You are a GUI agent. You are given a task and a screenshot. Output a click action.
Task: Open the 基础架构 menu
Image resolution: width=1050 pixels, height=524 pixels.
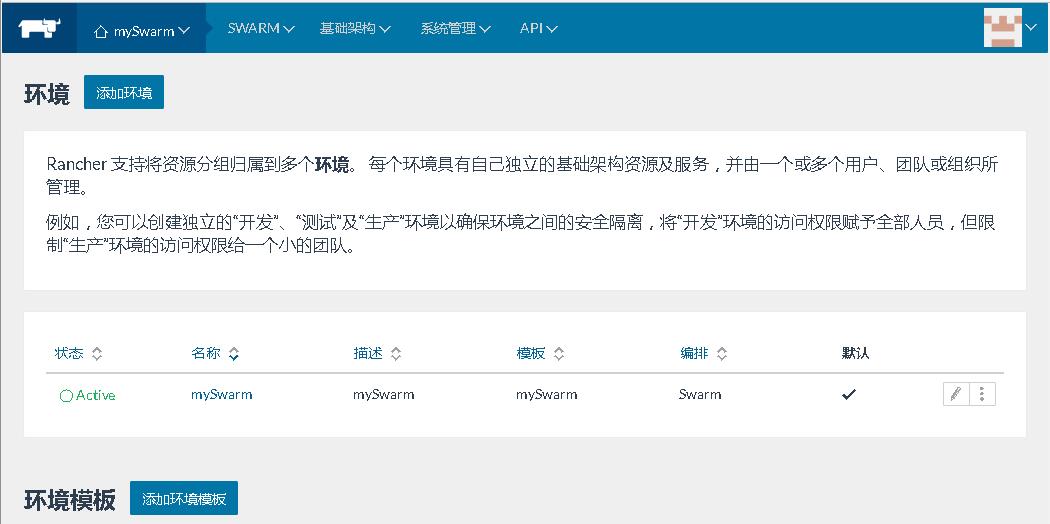point(355,29)
